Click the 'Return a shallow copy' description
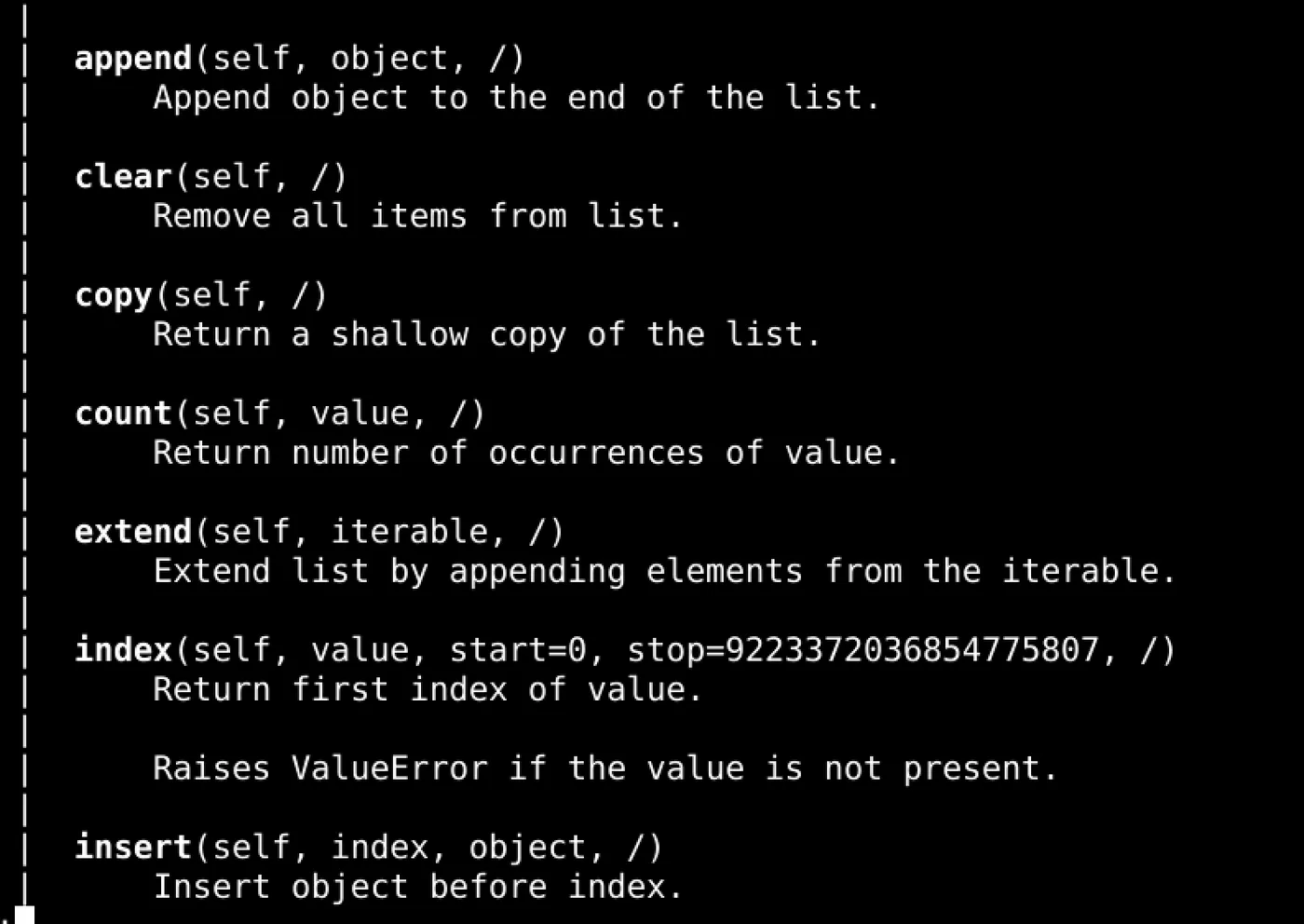The image size is (1304, 924). point(486,334)
